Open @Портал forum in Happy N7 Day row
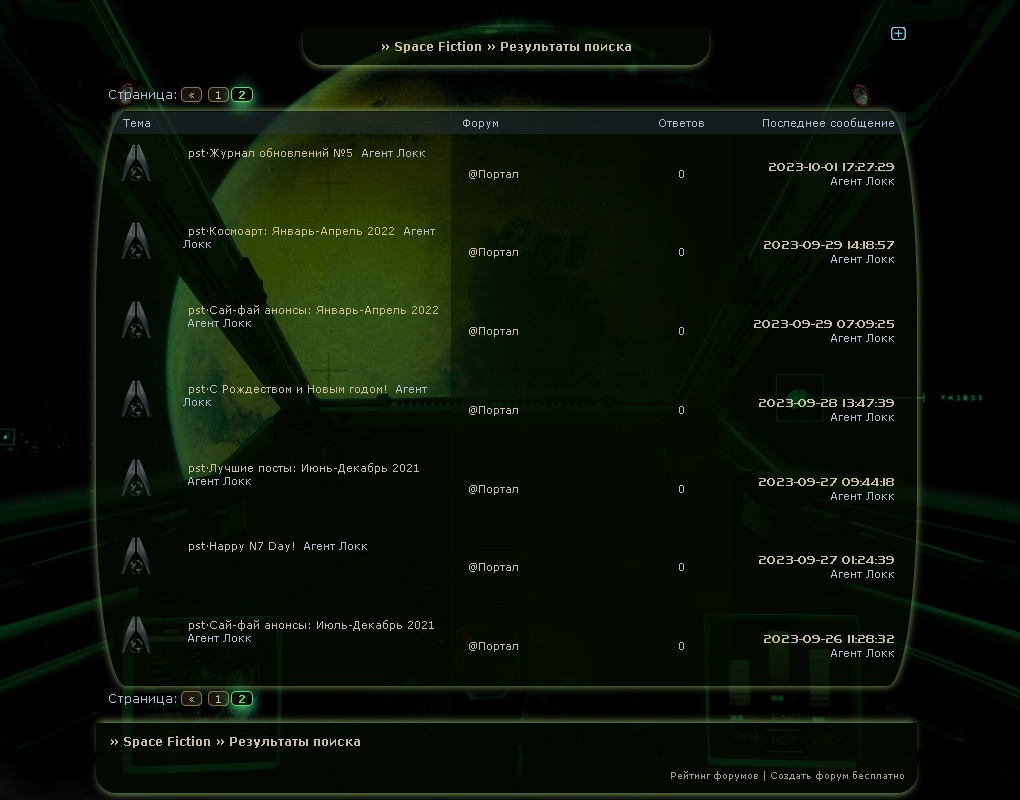 point(493,567)
